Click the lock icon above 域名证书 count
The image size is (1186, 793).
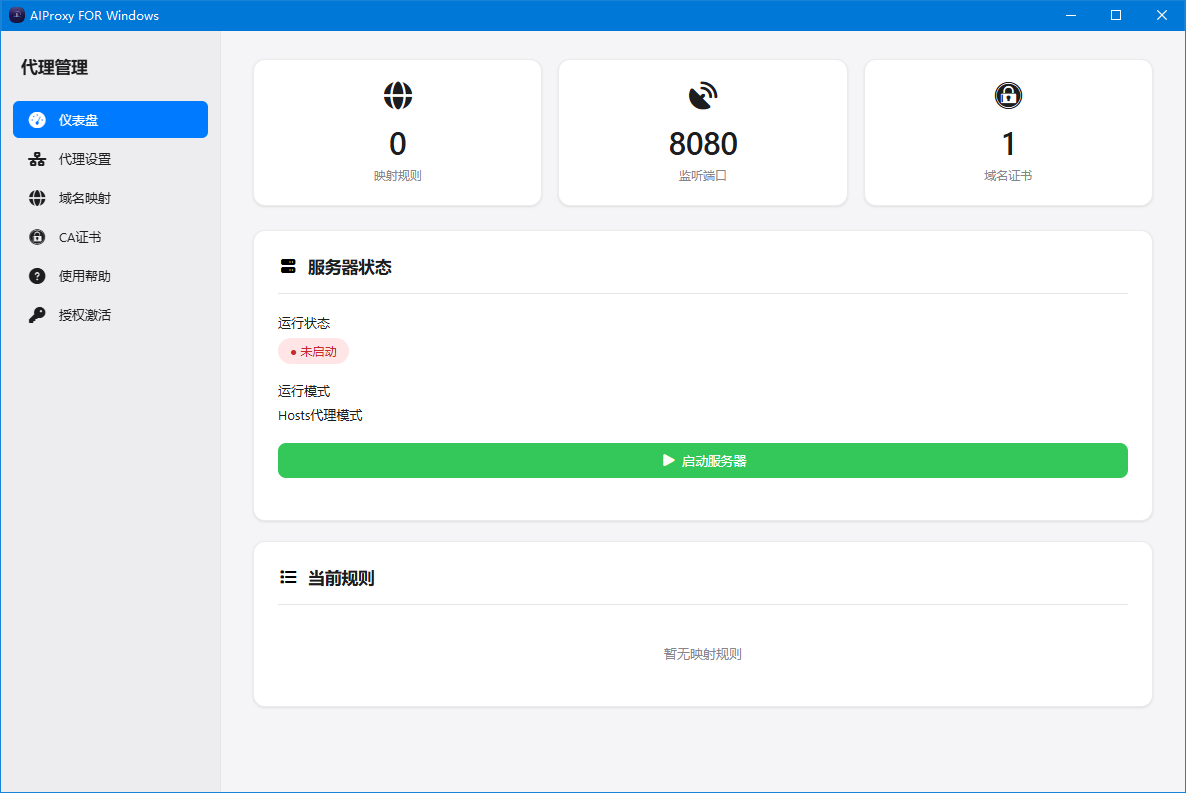click(1008, 95)
